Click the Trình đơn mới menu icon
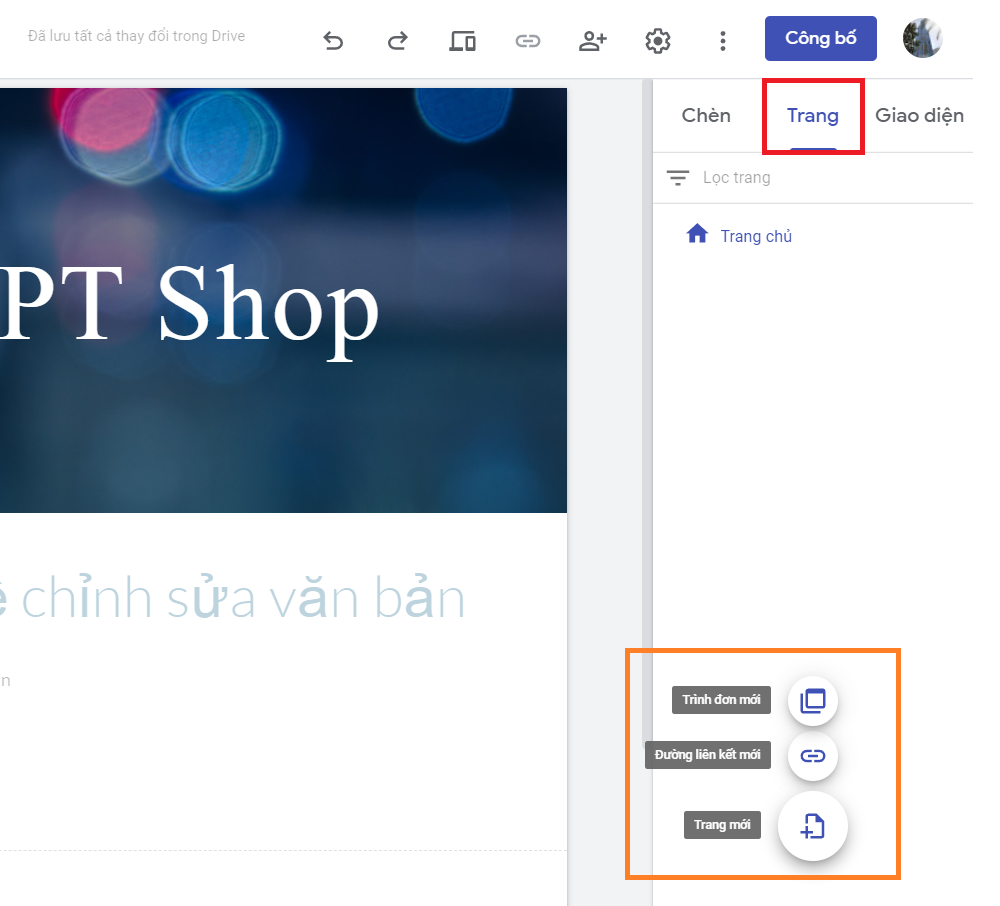The width and height of the screenshot is (1000, 906). 812,700
